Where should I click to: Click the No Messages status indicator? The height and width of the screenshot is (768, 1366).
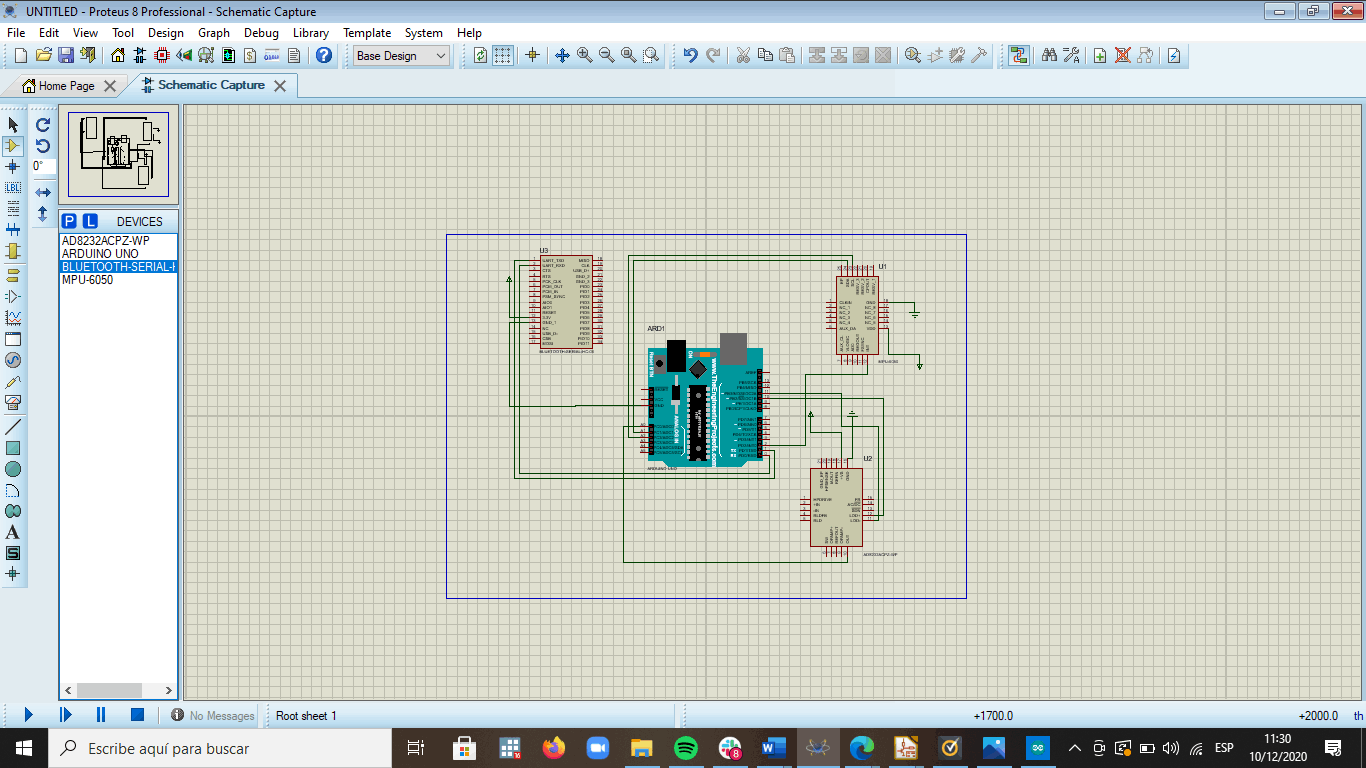tap(213, 716)
